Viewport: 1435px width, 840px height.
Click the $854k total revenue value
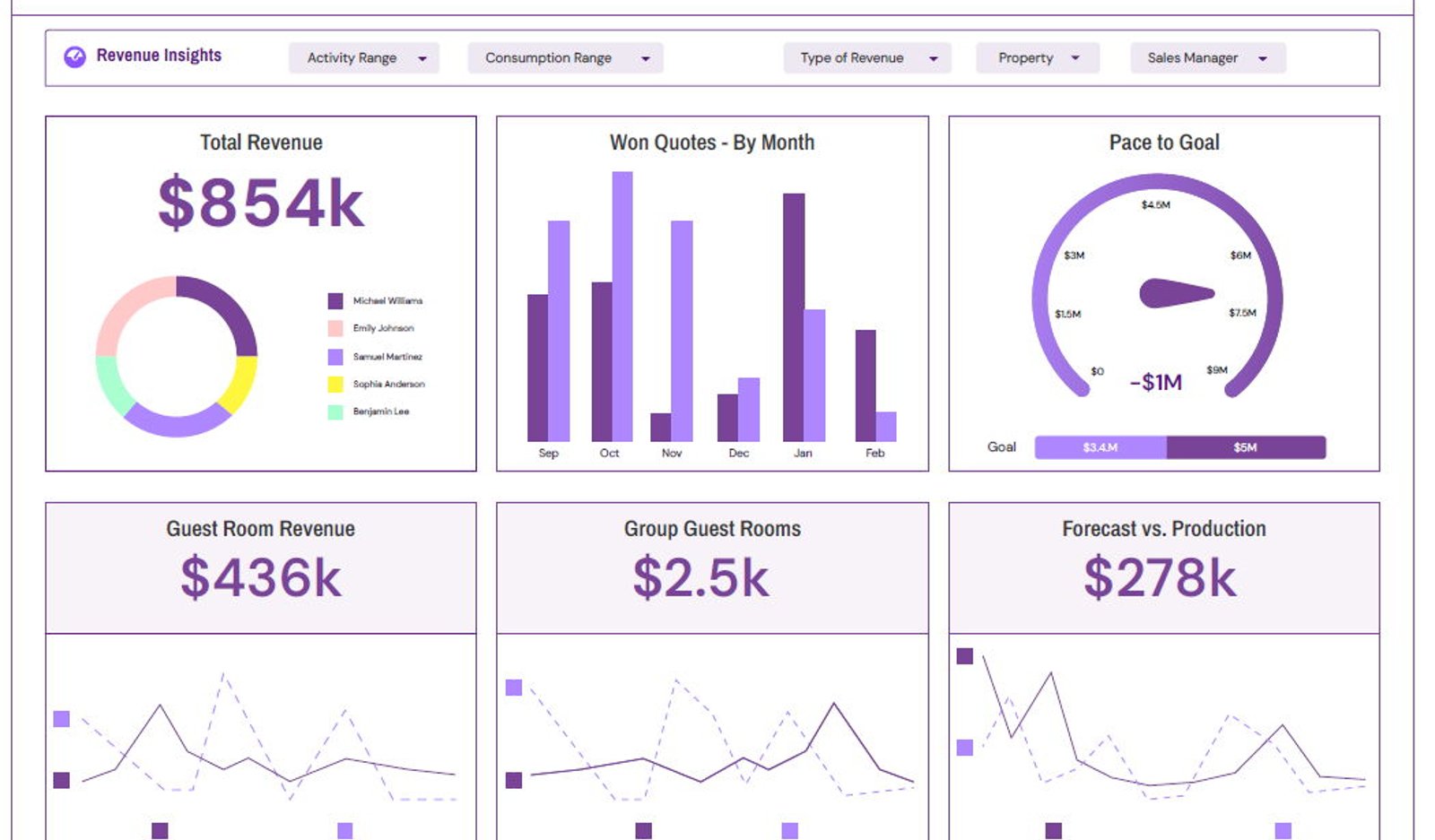[x=261, y=203]
